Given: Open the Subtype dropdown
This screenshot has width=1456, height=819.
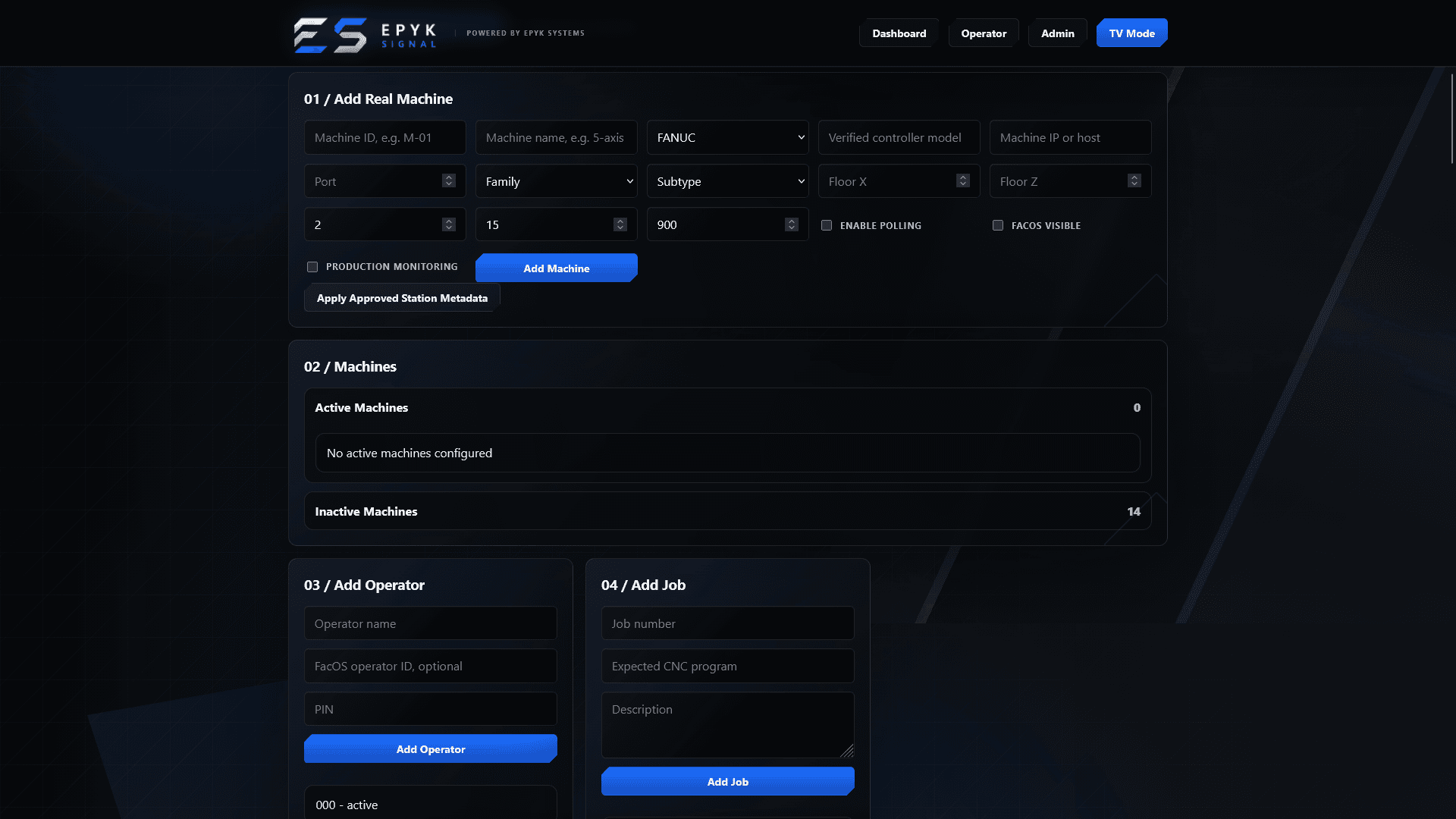Looking at the screenshot, I should click(728, 181).
